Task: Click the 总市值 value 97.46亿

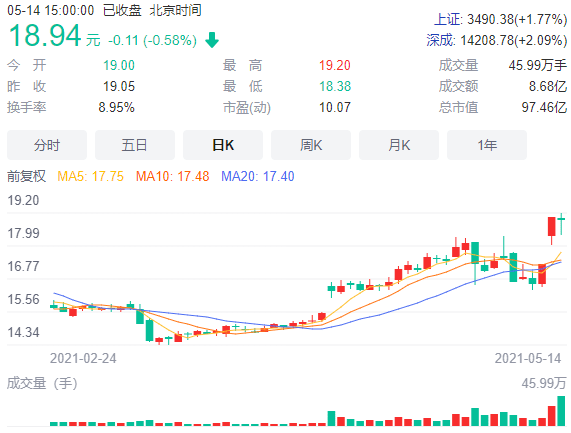Action: (x=544, y=107)
